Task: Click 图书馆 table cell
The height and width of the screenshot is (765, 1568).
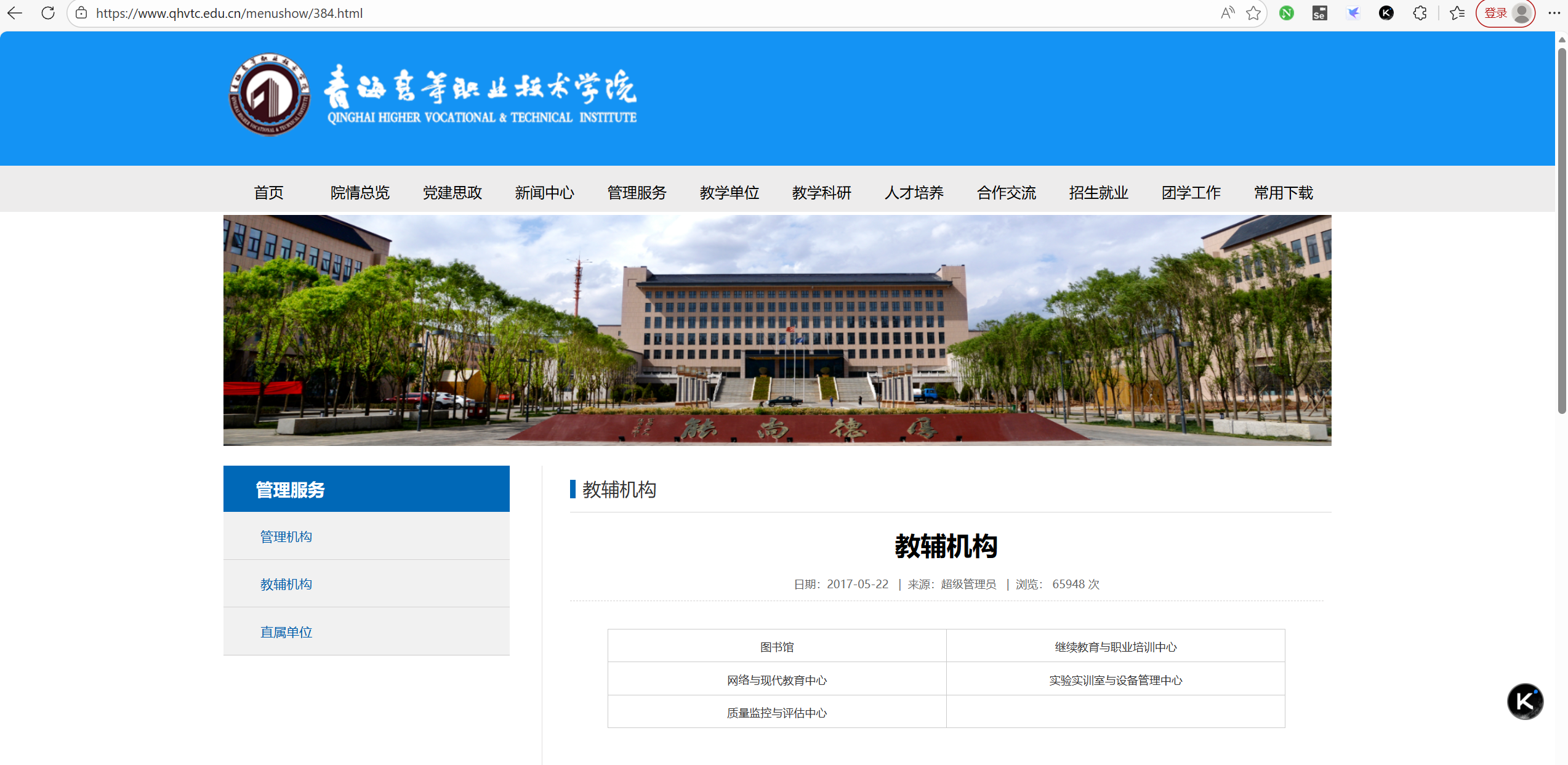Action: (x=777, y=647)
